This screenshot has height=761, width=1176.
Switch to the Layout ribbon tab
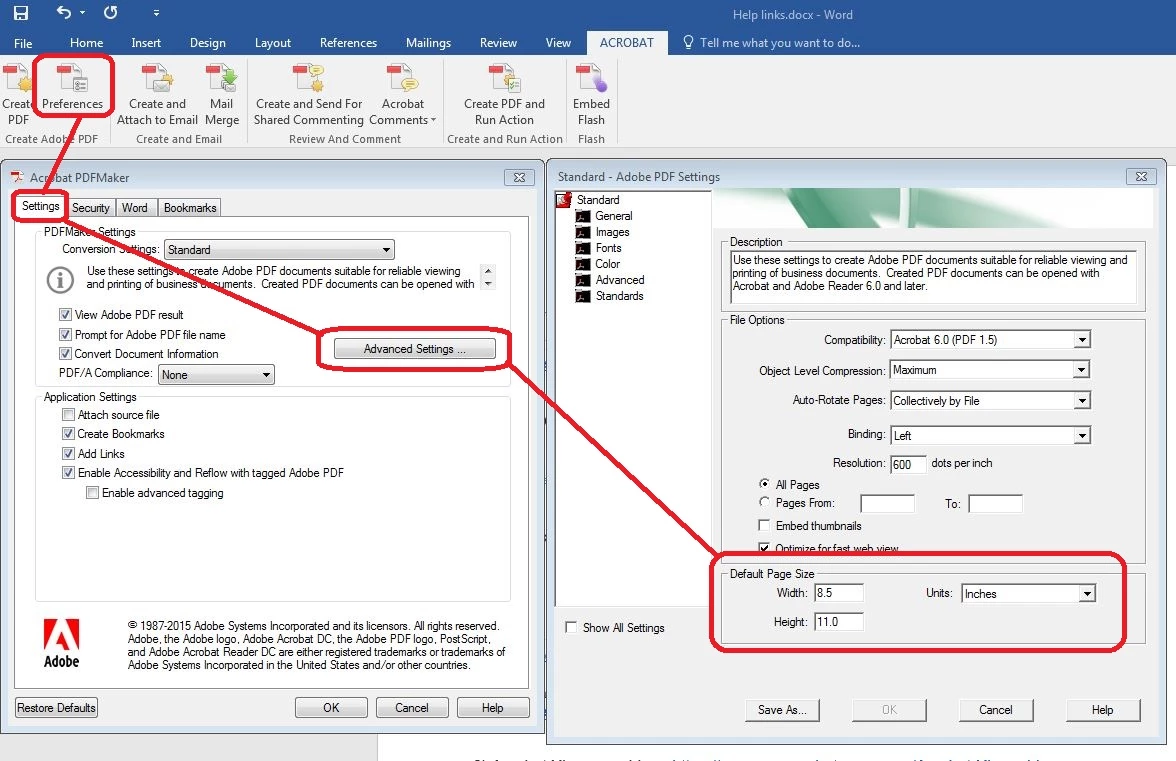[273, 43]
